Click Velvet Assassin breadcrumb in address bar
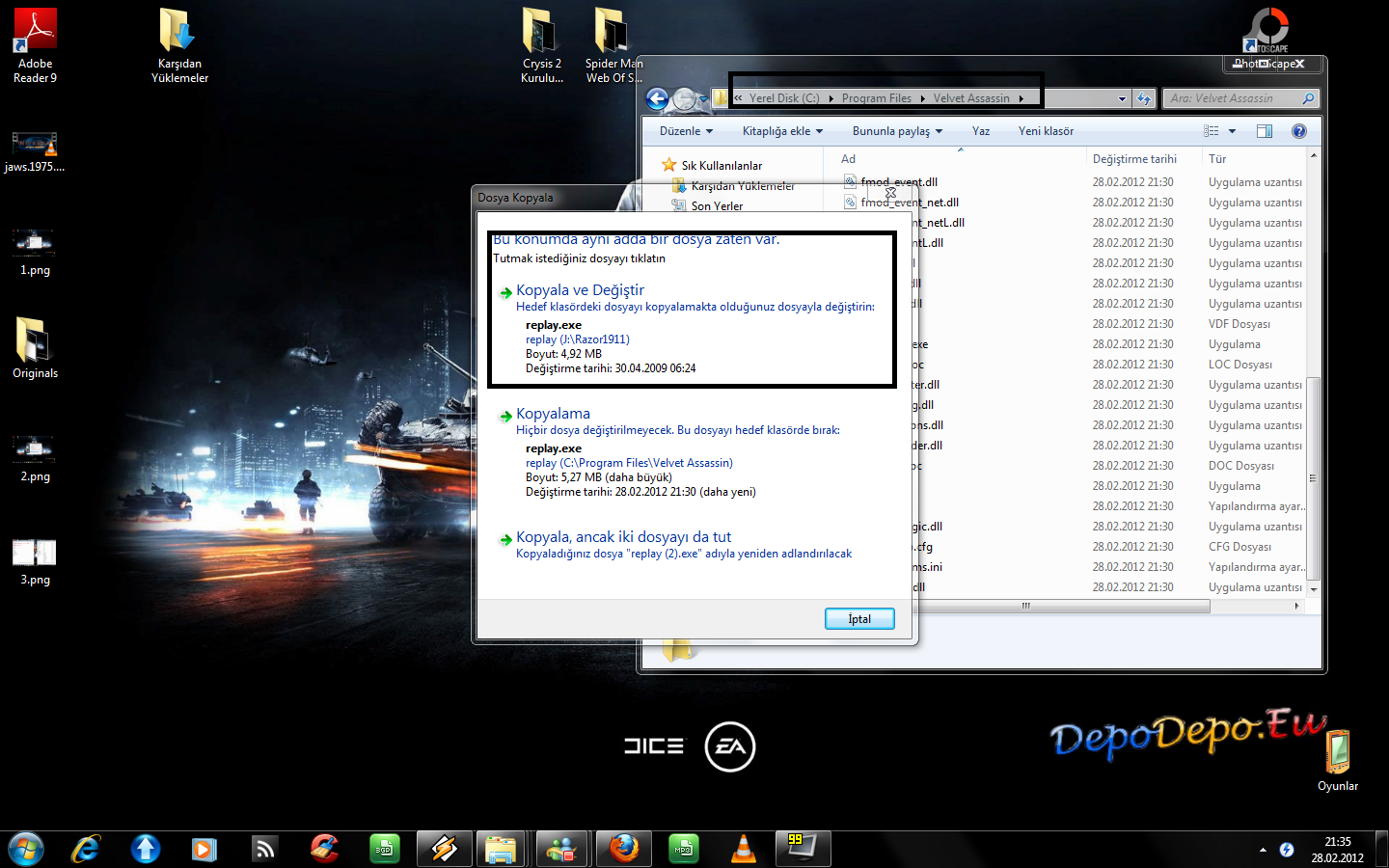Viewport: 1389px width, 868px height. tap(971, 98)
